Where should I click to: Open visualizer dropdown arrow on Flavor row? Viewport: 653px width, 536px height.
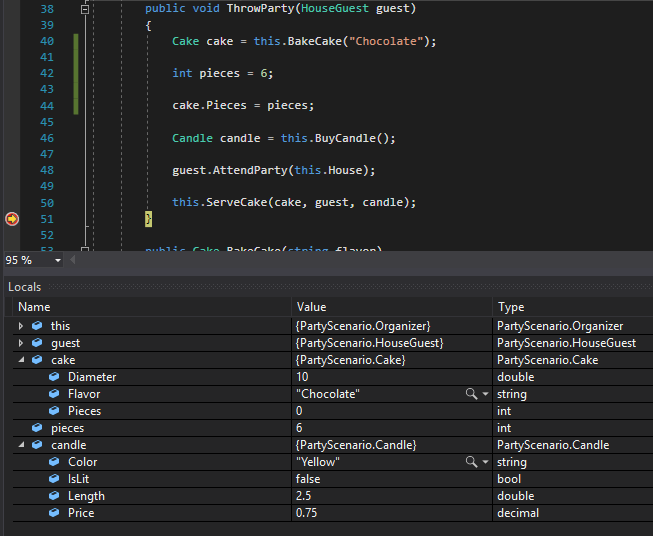click(x=485, y=394)
